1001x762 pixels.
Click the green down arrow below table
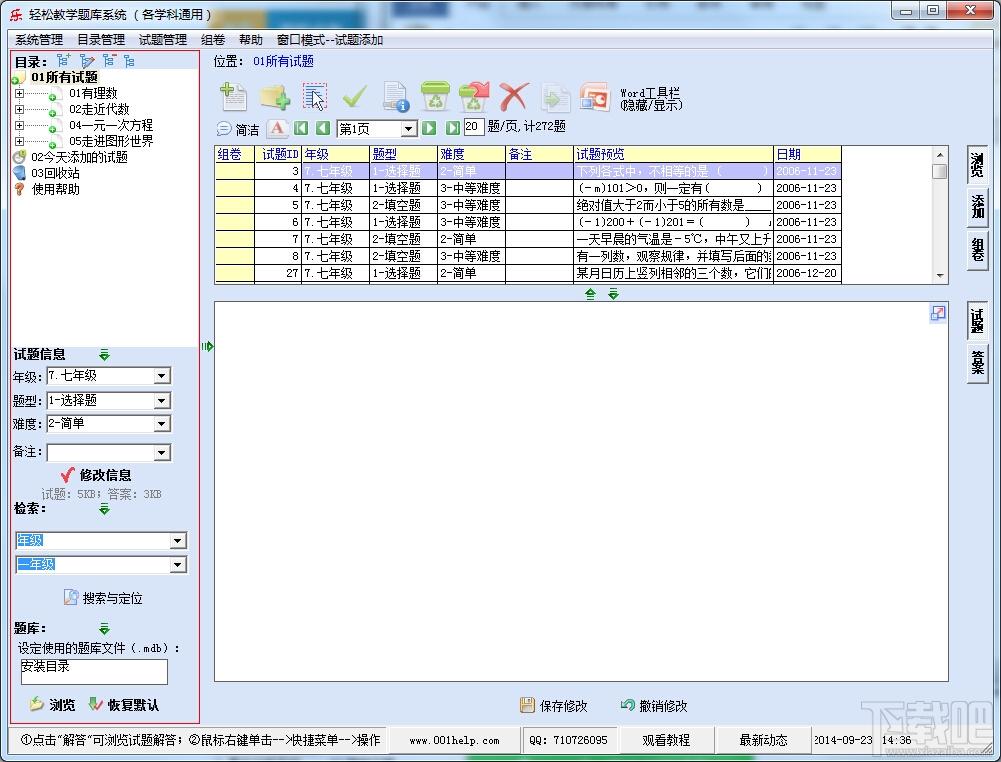(613, 294)
